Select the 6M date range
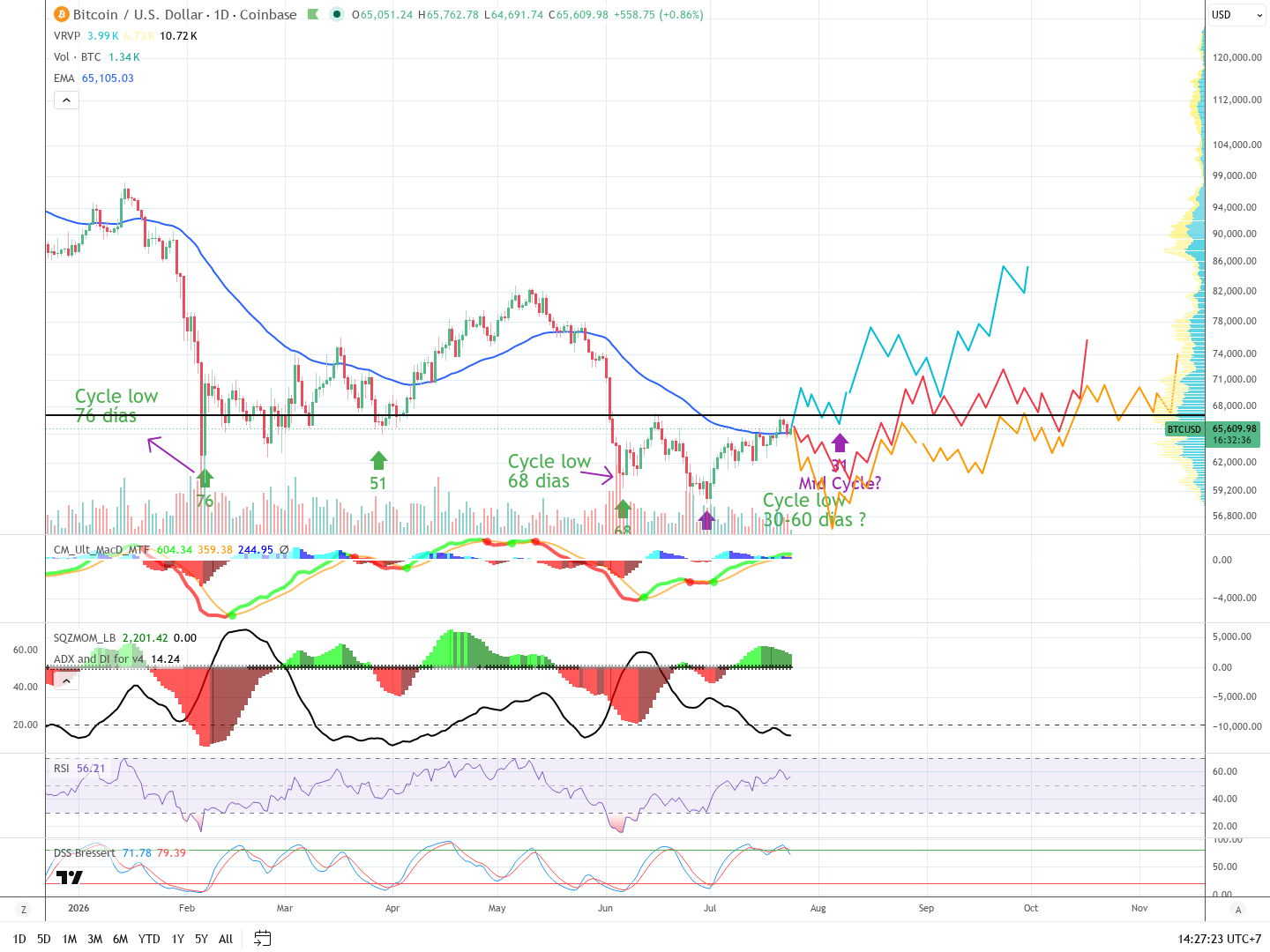1270x952 pixels. (x=121, y=939)
